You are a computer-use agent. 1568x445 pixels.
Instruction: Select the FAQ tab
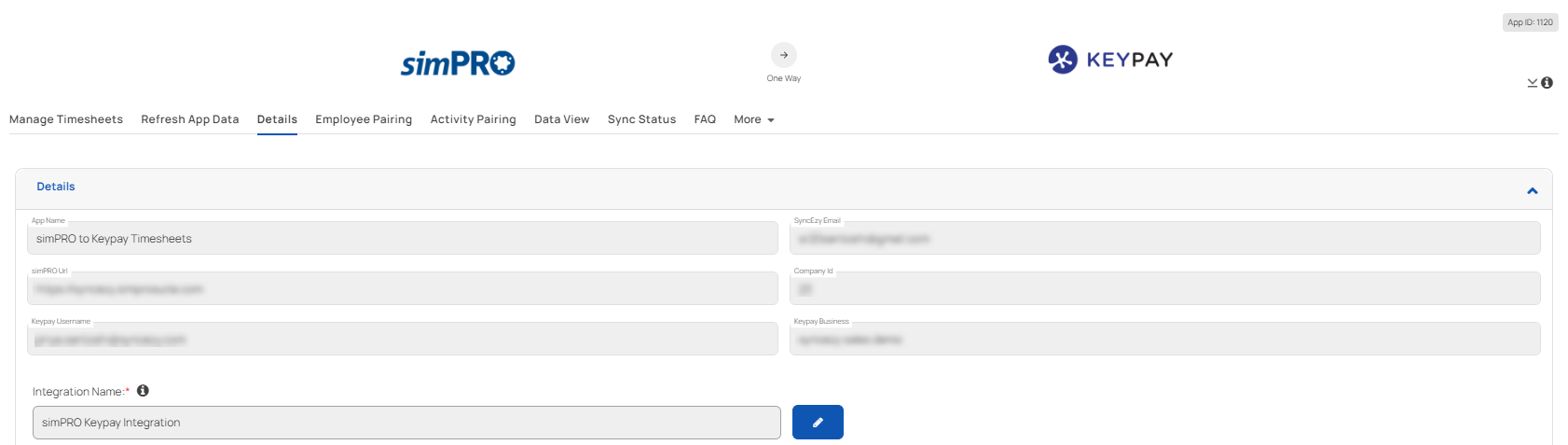coord(705,119)
